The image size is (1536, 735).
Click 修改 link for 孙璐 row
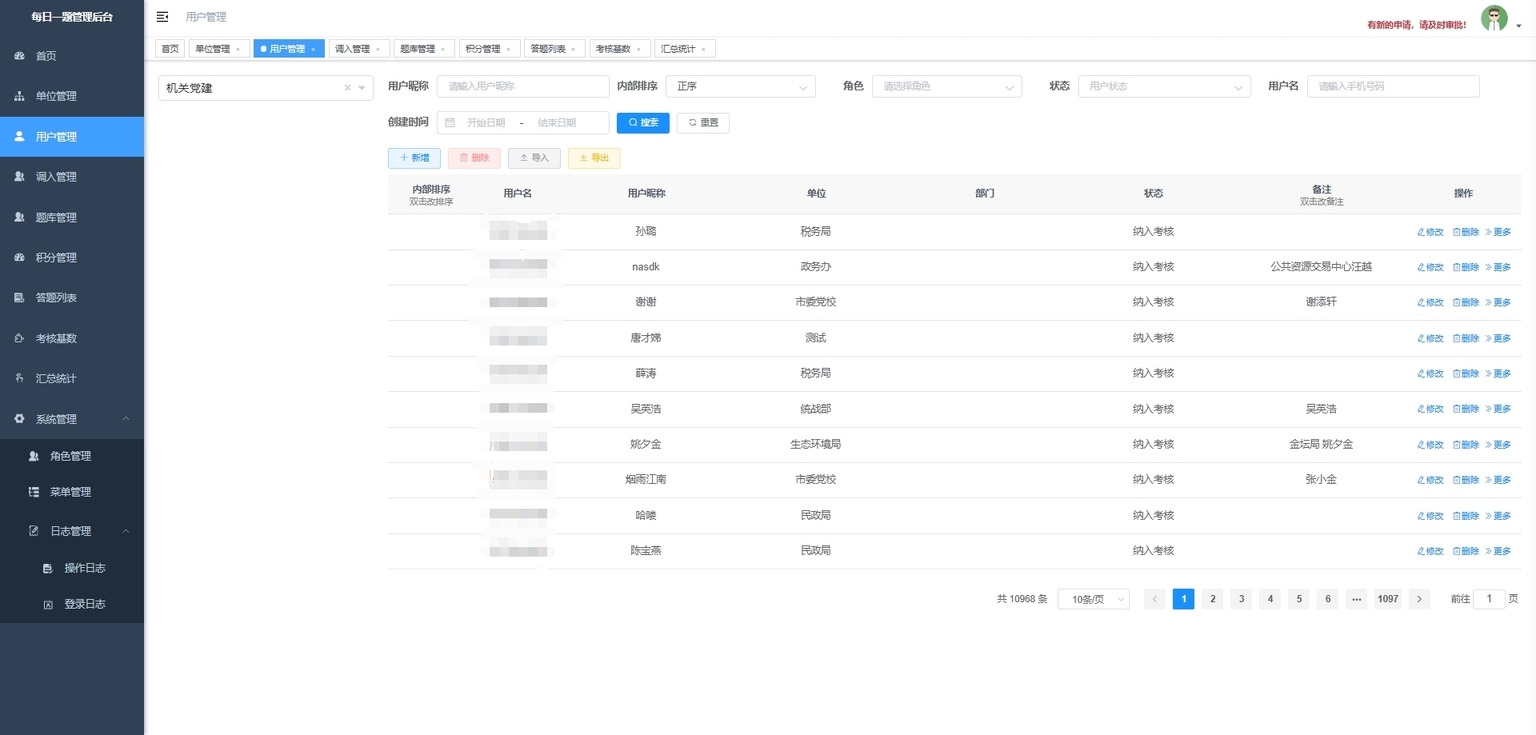click(1430, 232)
